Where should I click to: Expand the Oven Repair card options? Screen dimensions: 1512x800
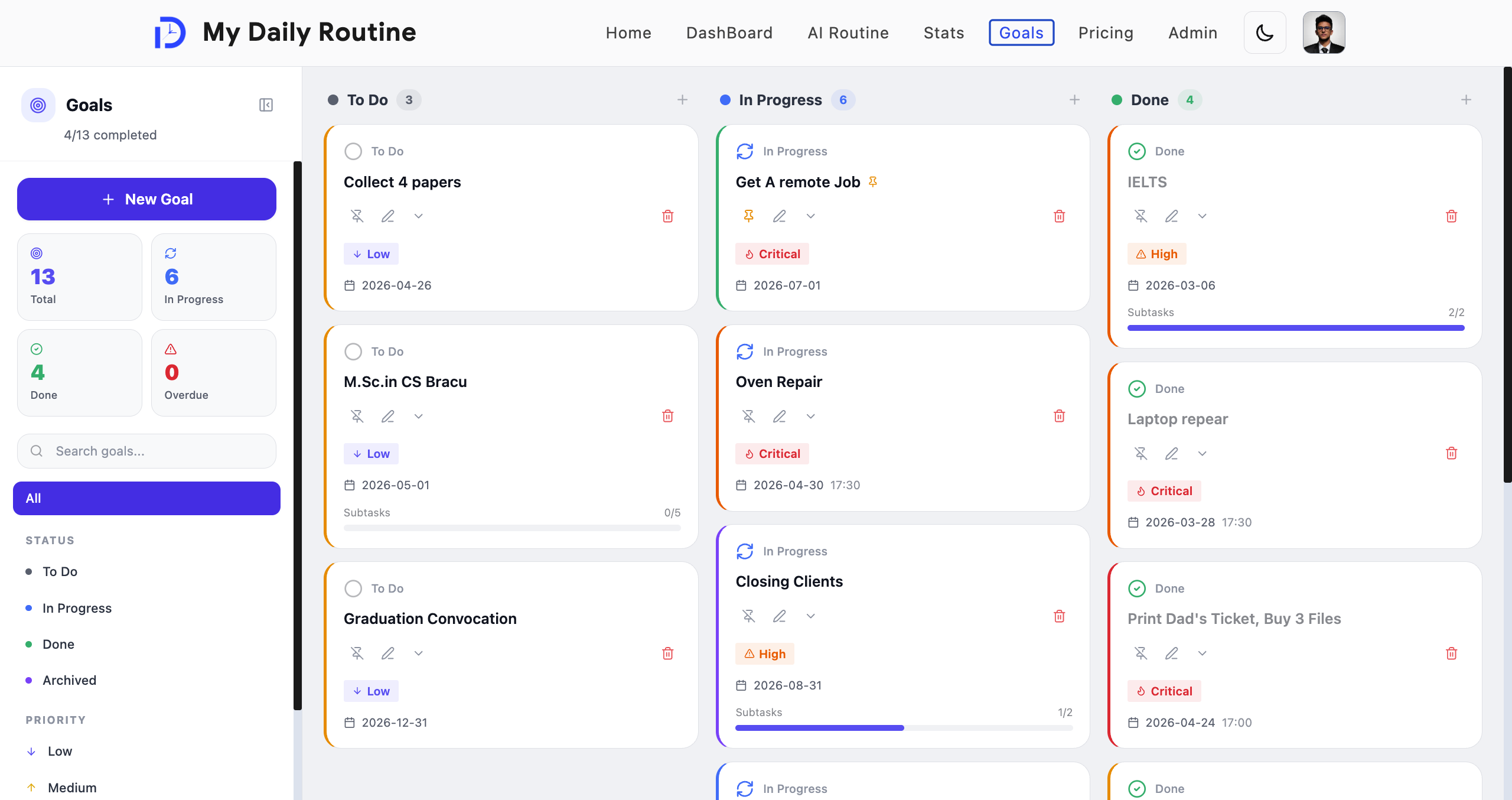[x=811, y=417]
